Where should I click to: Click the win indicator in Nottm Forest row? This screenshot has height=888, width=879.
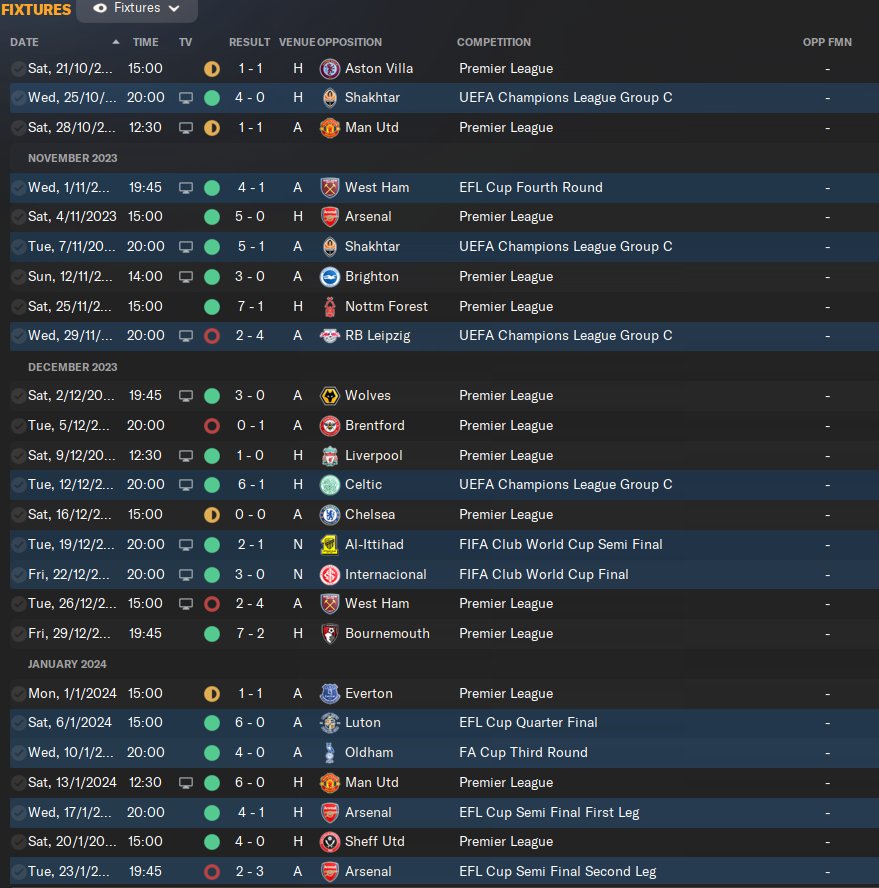pos(212,307)
